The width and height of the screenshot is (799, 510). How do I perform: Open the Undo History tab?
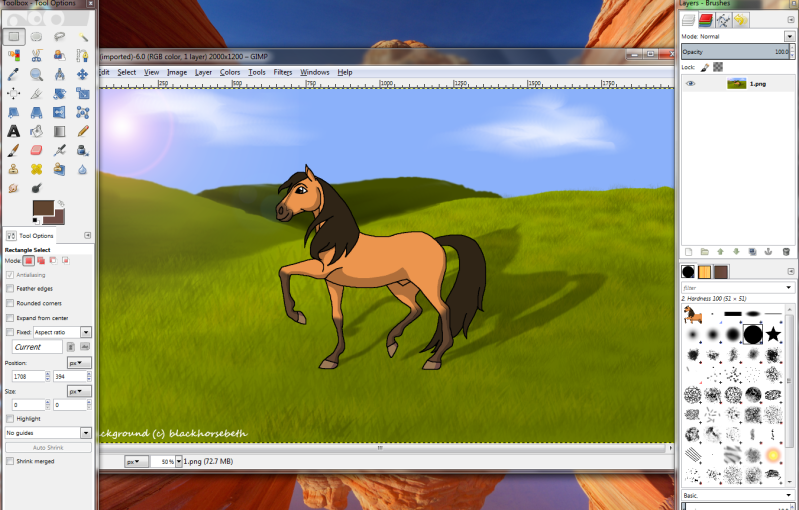(x=741, y=20)
